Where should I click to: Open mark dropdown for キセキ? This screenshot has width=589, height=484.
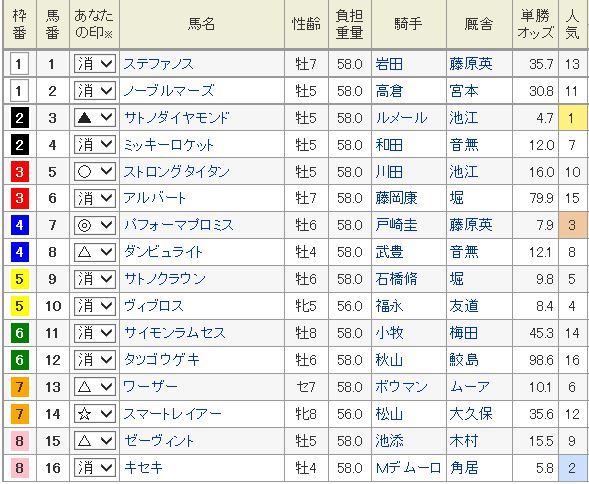(x=94, y=468)
